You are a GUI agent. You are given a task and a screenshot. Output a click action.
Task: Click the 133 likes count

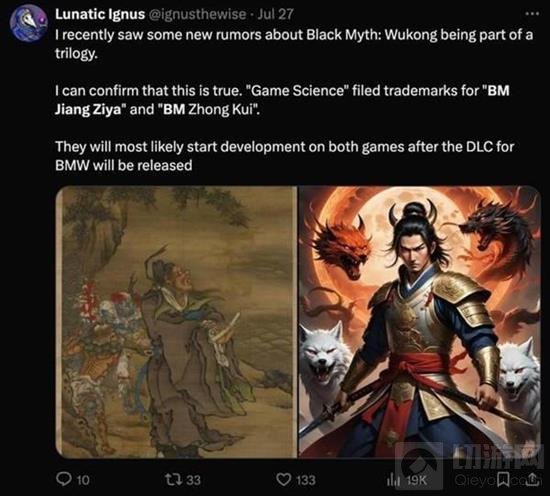[306, 480]
